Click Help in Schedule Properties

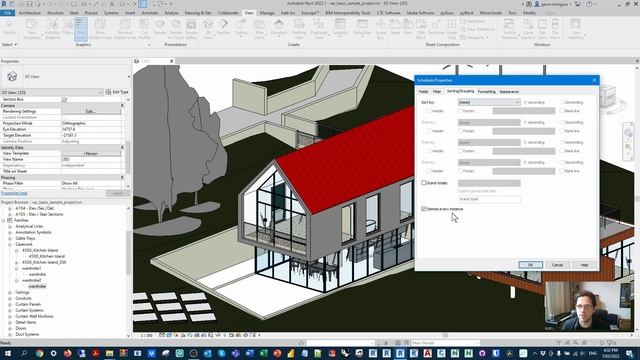point(584,265)
